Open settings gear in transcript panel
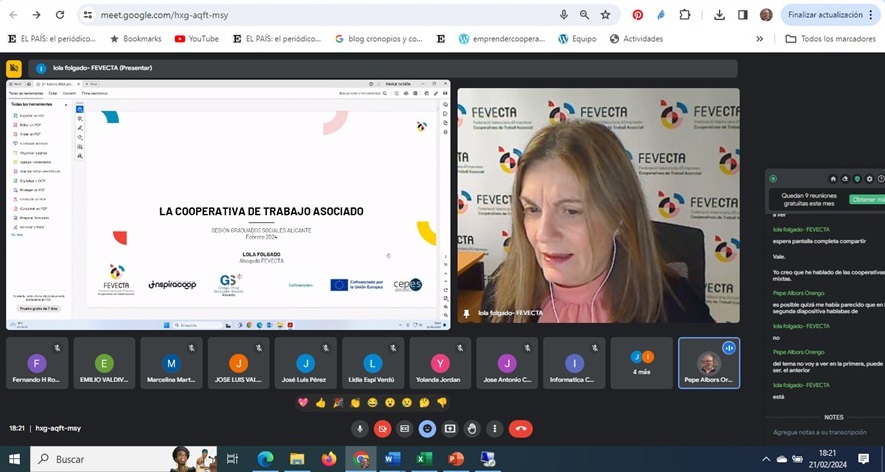885x472 pixels. tap(869, 179)
